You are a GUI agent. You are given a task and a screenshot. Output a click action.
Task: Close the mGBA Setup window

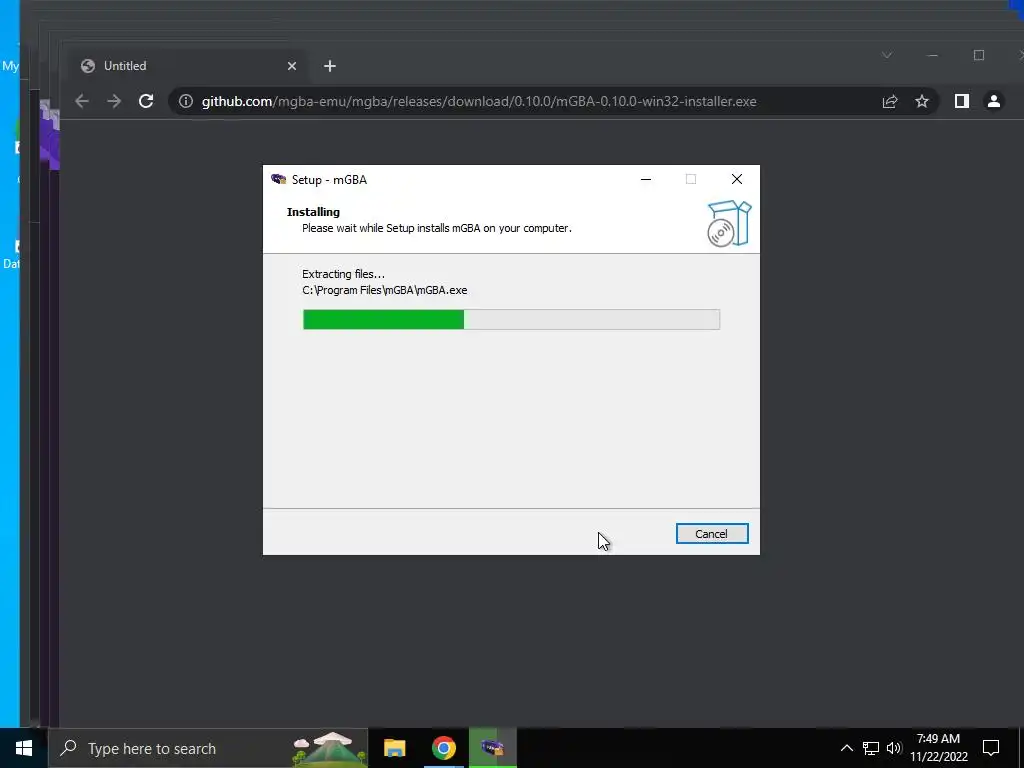737,180
